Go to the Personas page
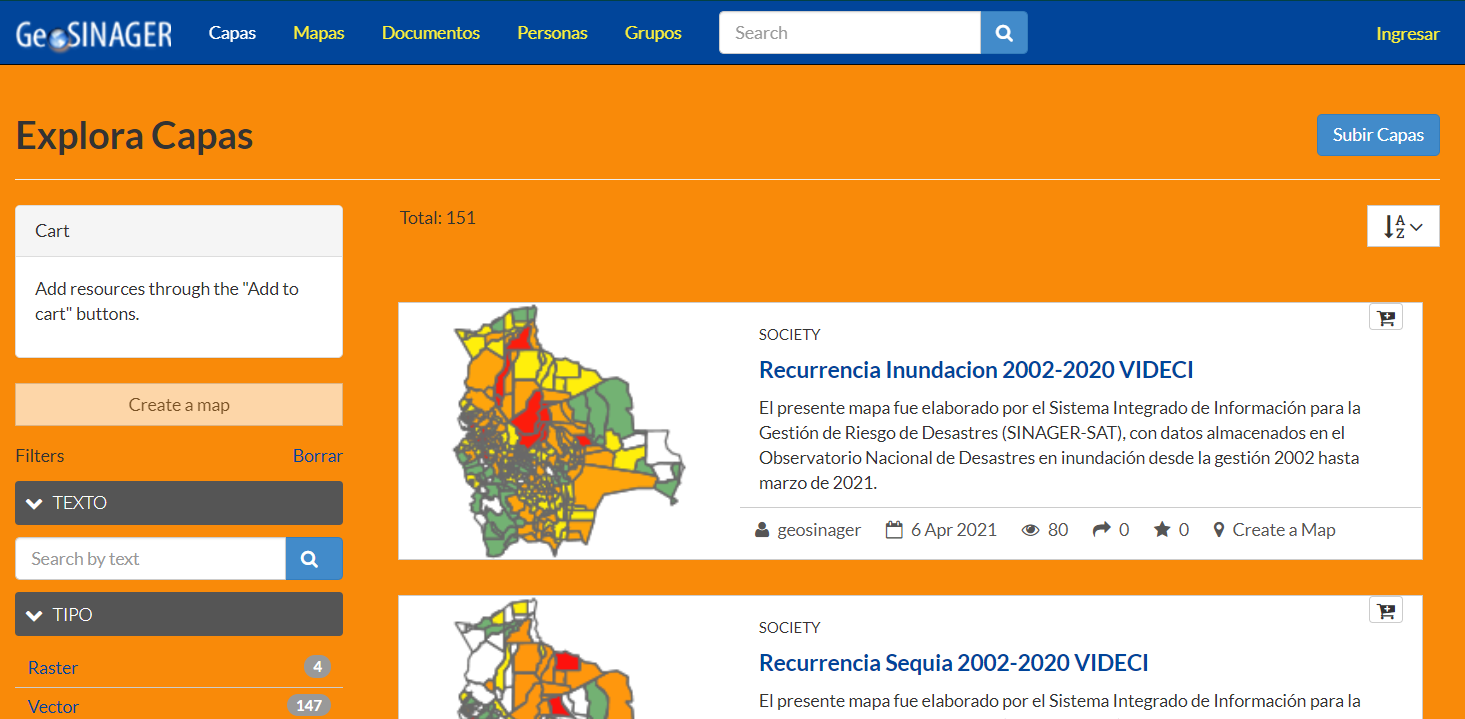 click(552, 33)
